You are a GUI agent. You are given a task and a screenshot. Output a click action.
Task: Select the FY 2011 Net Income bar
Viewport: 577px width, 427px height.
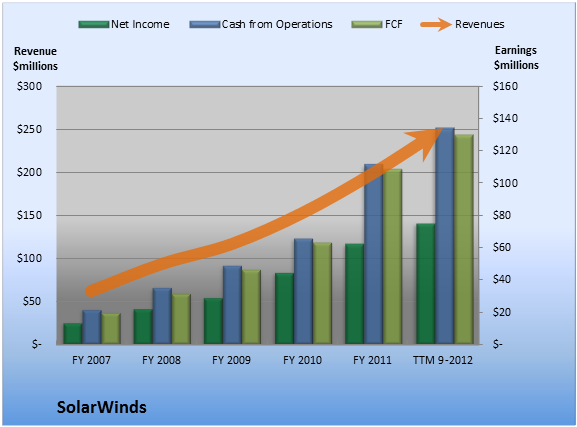pyautogui.click(x=354, y=294)
